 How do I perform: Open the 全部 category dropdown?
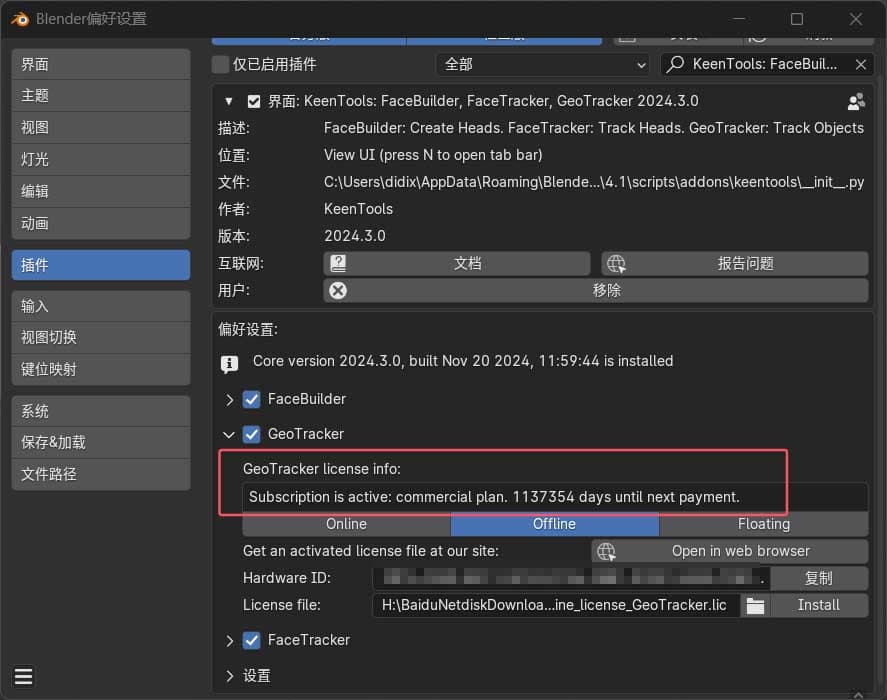click(543, 65)
